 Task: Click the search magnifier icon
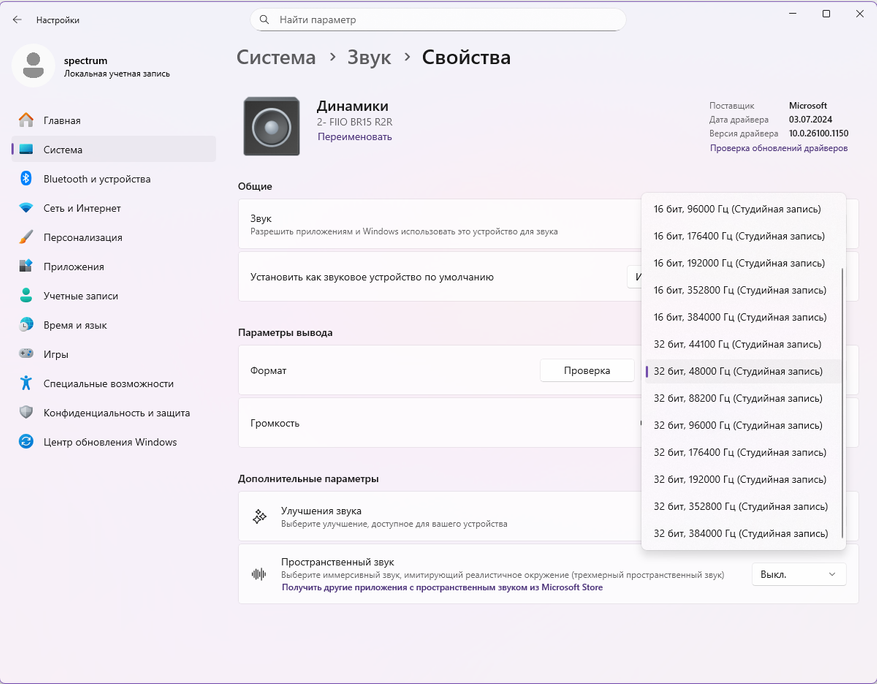(x=265, y=19)
